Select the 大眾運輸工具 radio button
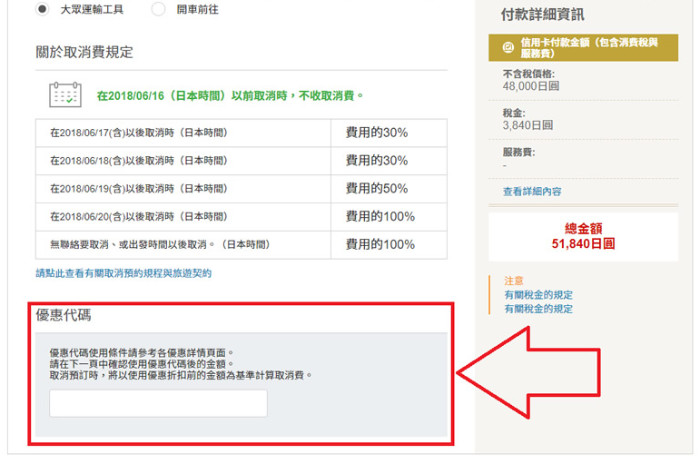 [x=42, y=9]
